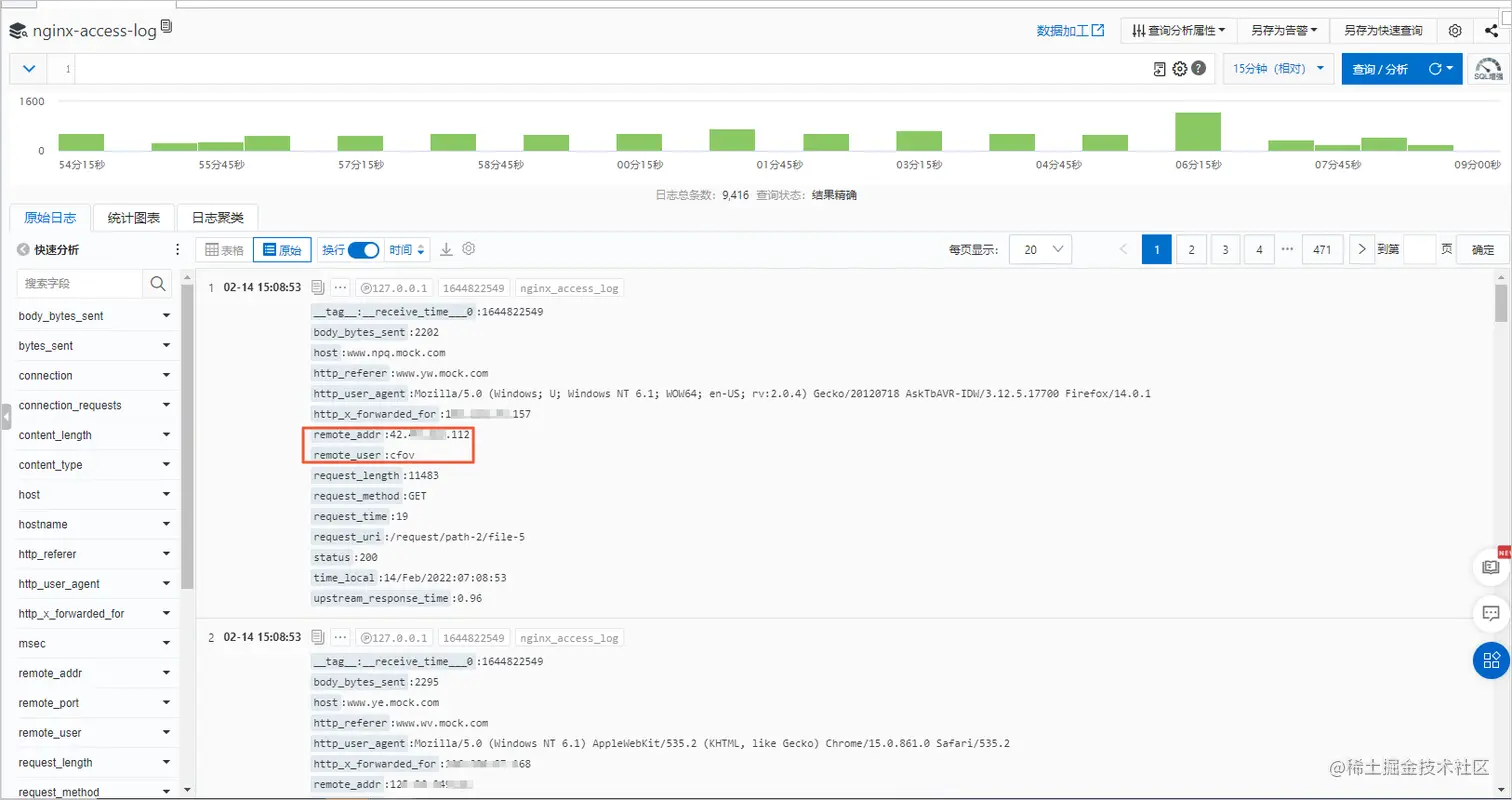1512x800 pixels.
Task: Click 查询 / 分析 button
Action: (x=1380, y=69)
